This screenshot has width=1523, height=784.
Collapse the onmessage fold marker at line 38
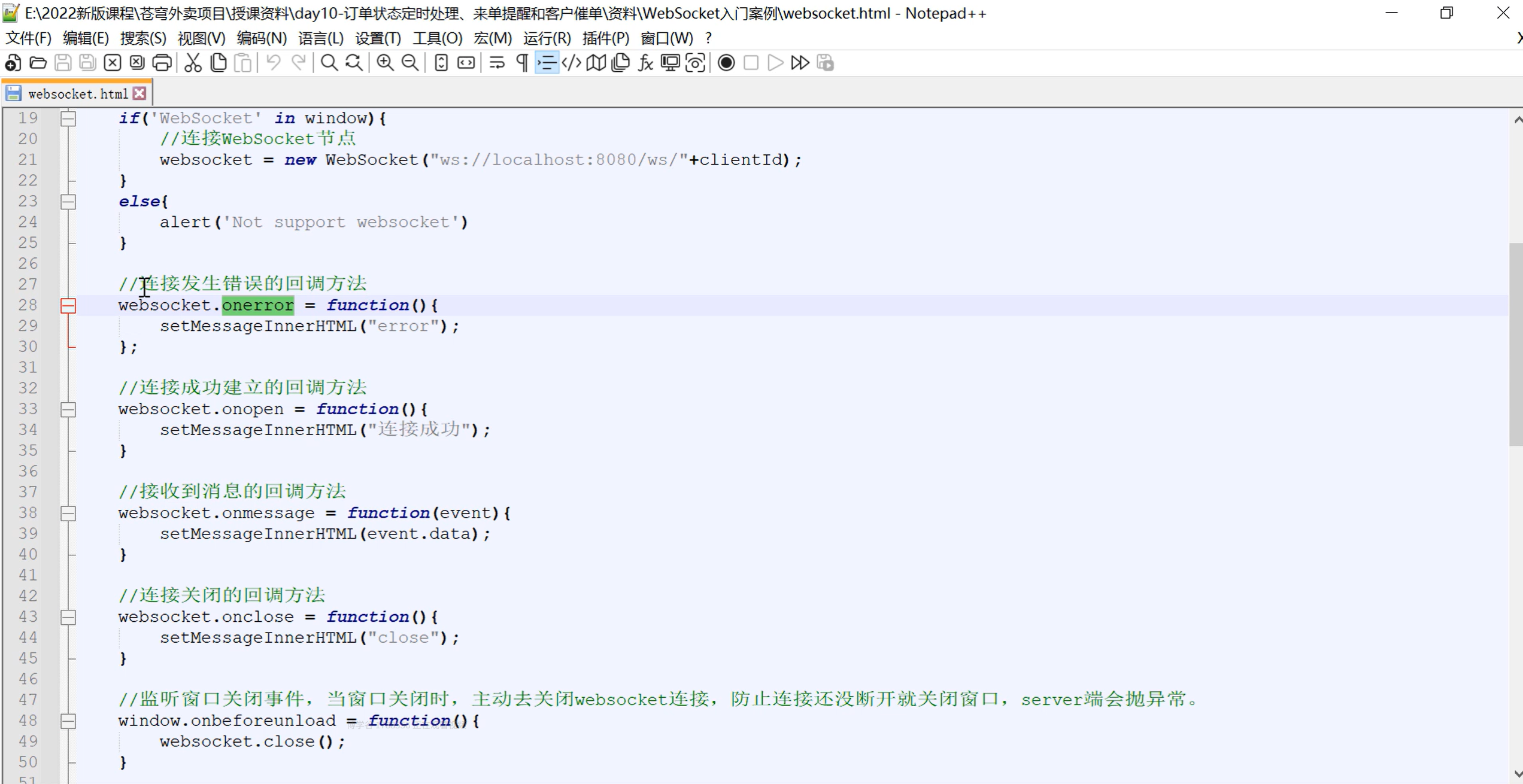point(68,513)
